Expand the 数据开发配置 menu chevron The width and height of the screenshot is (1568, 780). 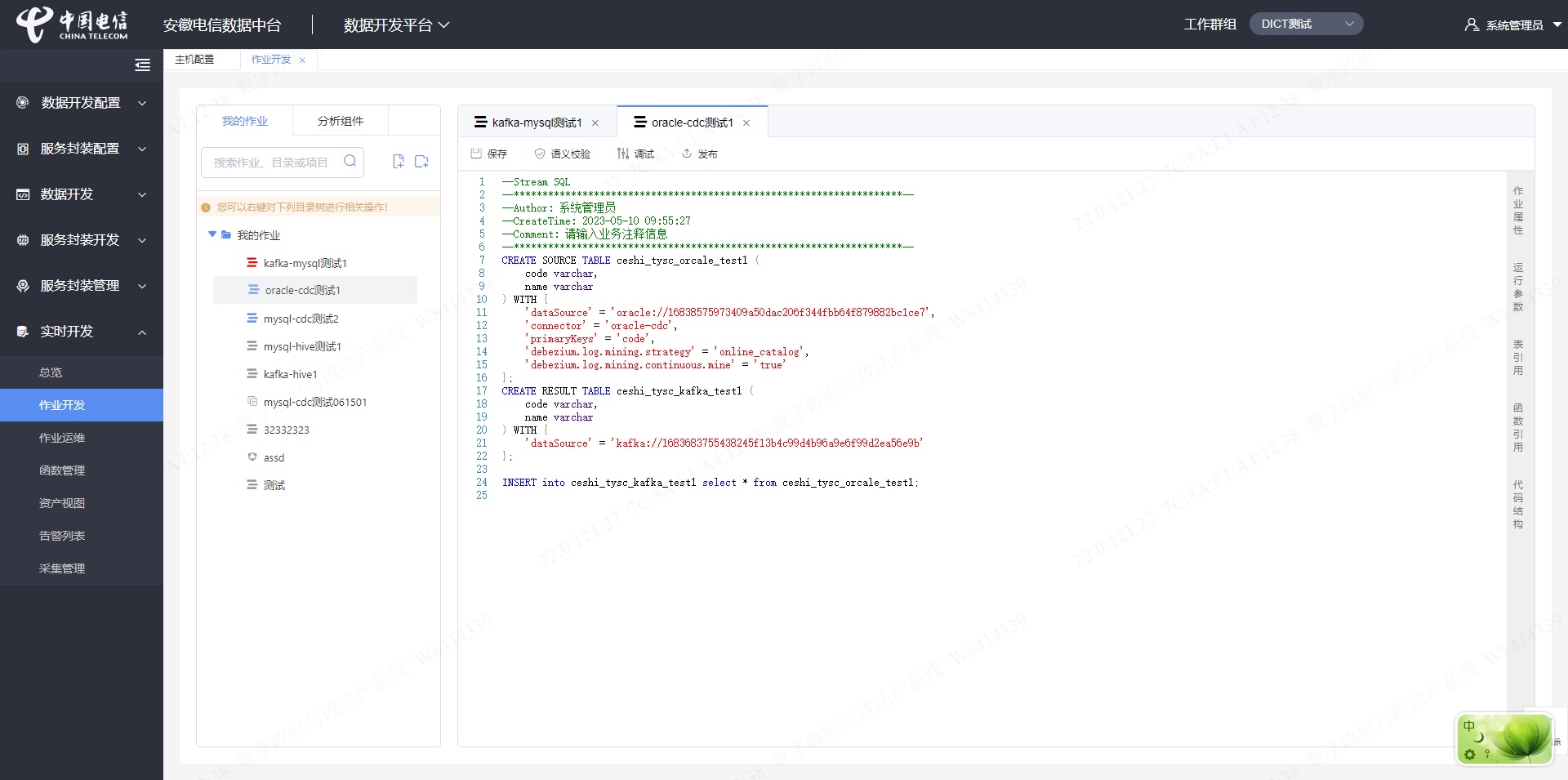(142, 103)
